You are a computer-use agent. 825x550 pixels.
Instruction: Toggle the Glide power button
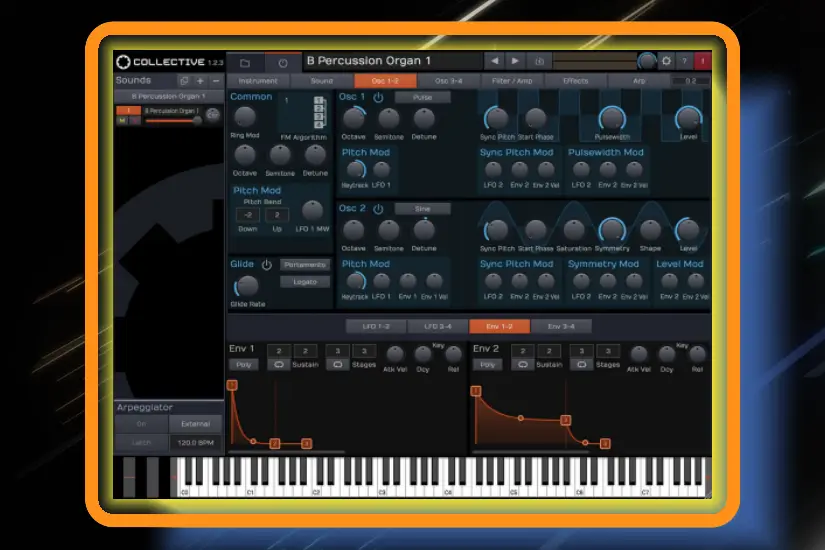pyautogui.click(x=267, y=265)
